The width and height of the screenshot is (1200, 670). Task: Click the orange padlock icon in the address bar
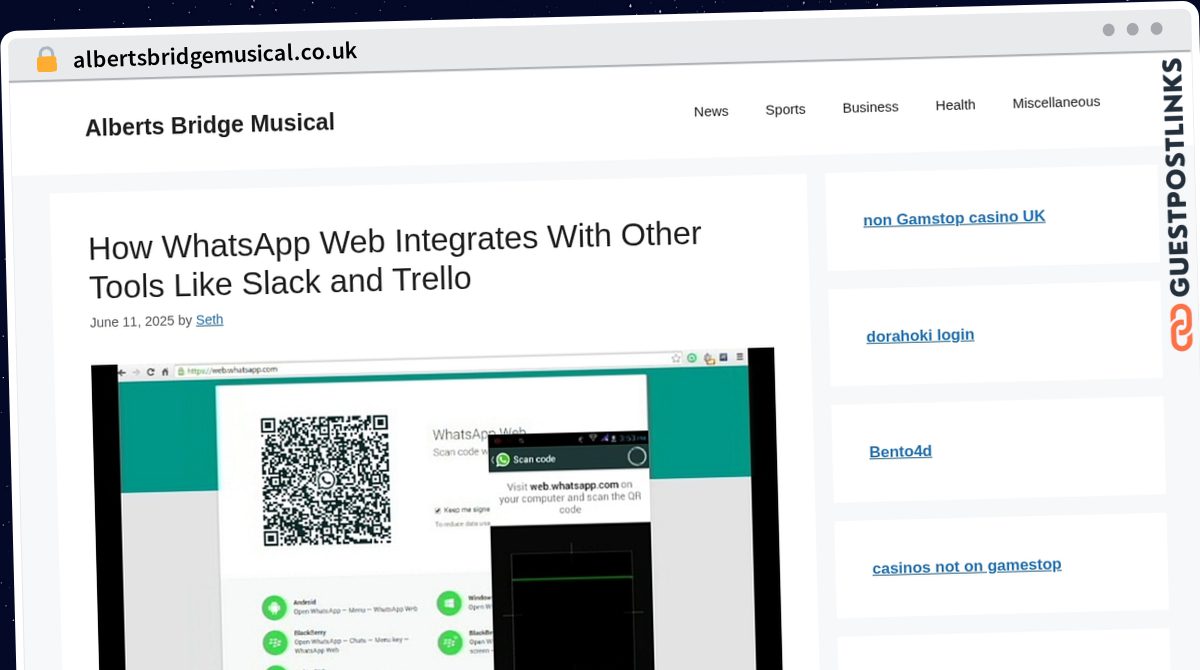coord(46,59)
